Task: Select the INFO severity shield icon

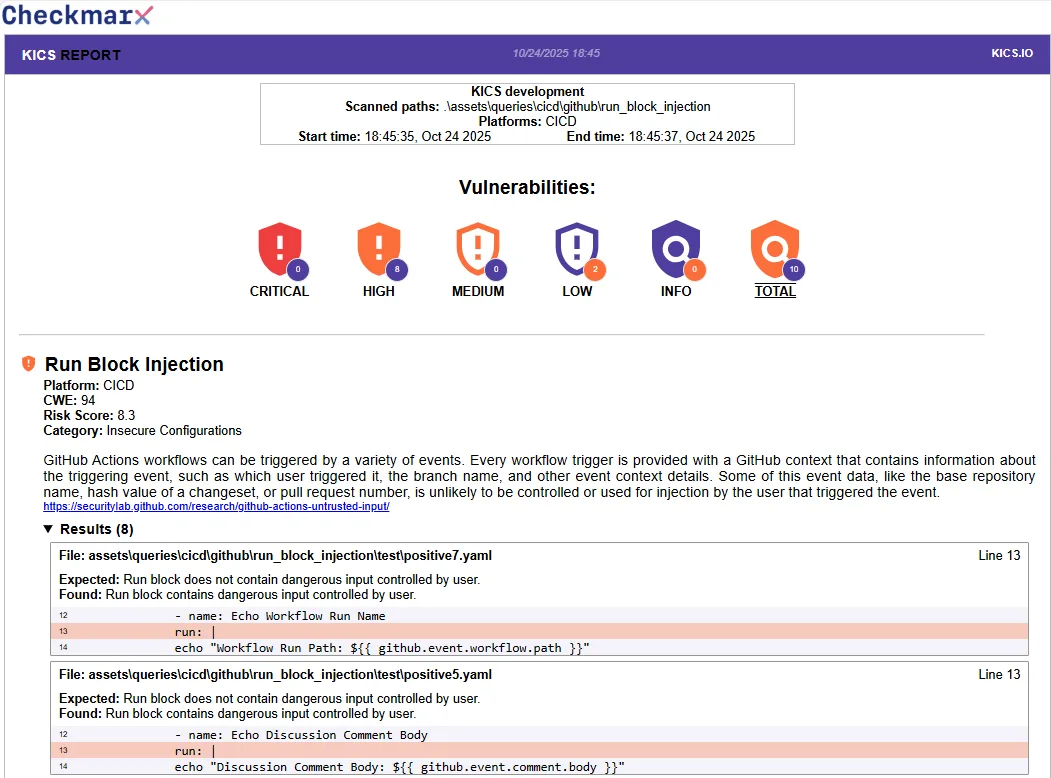Action: coord(676,247)
